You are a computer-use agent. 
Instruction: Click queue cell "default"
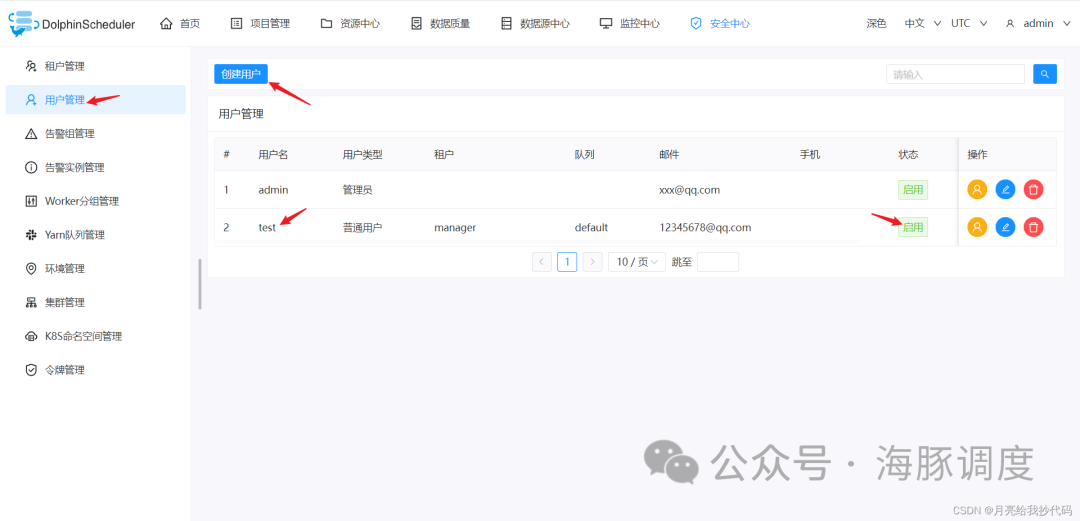point(591,227)
